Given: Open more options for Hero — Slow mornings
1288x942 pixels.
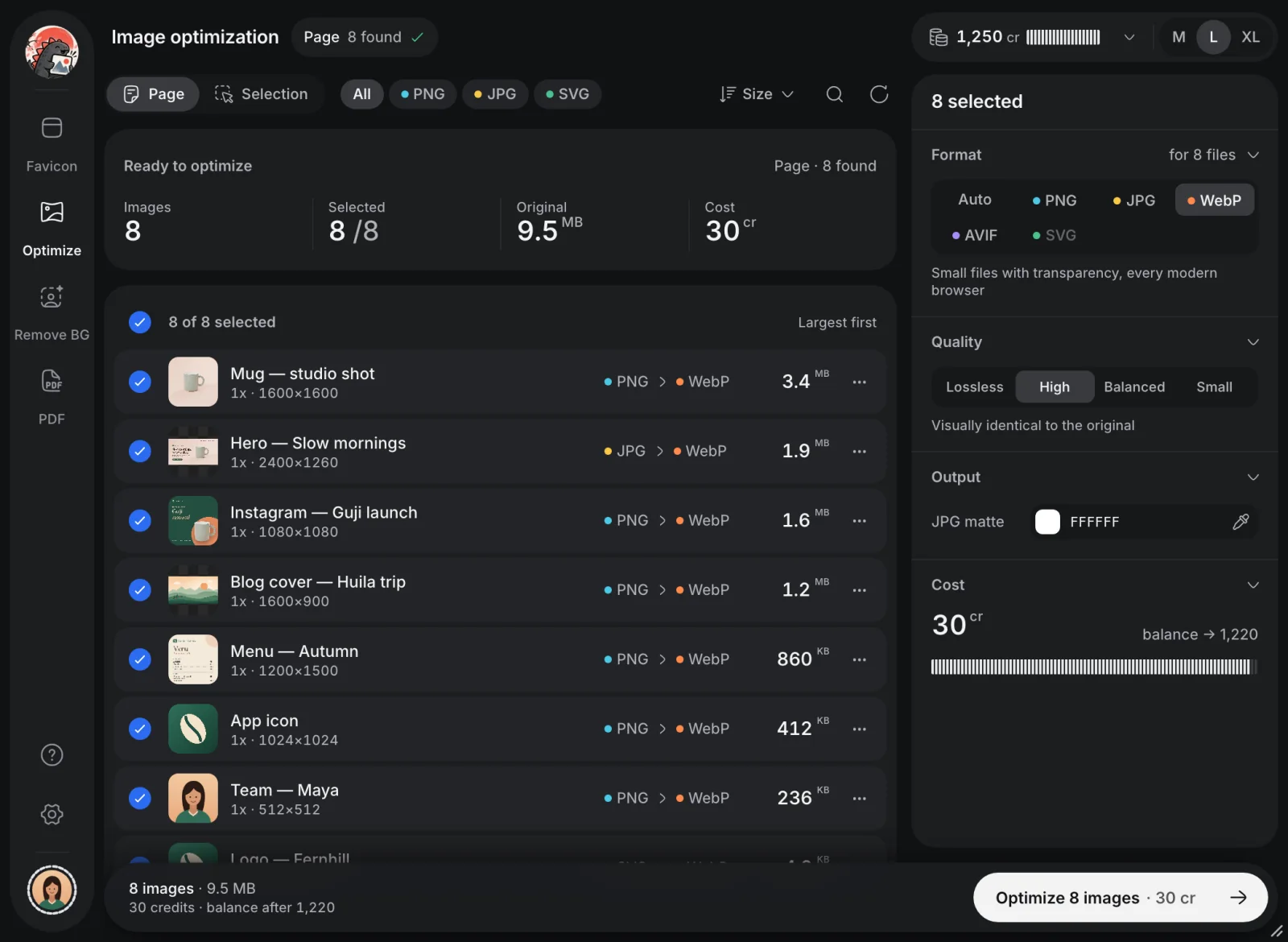Looking at the screenshot, I should (x=860, y=451).
